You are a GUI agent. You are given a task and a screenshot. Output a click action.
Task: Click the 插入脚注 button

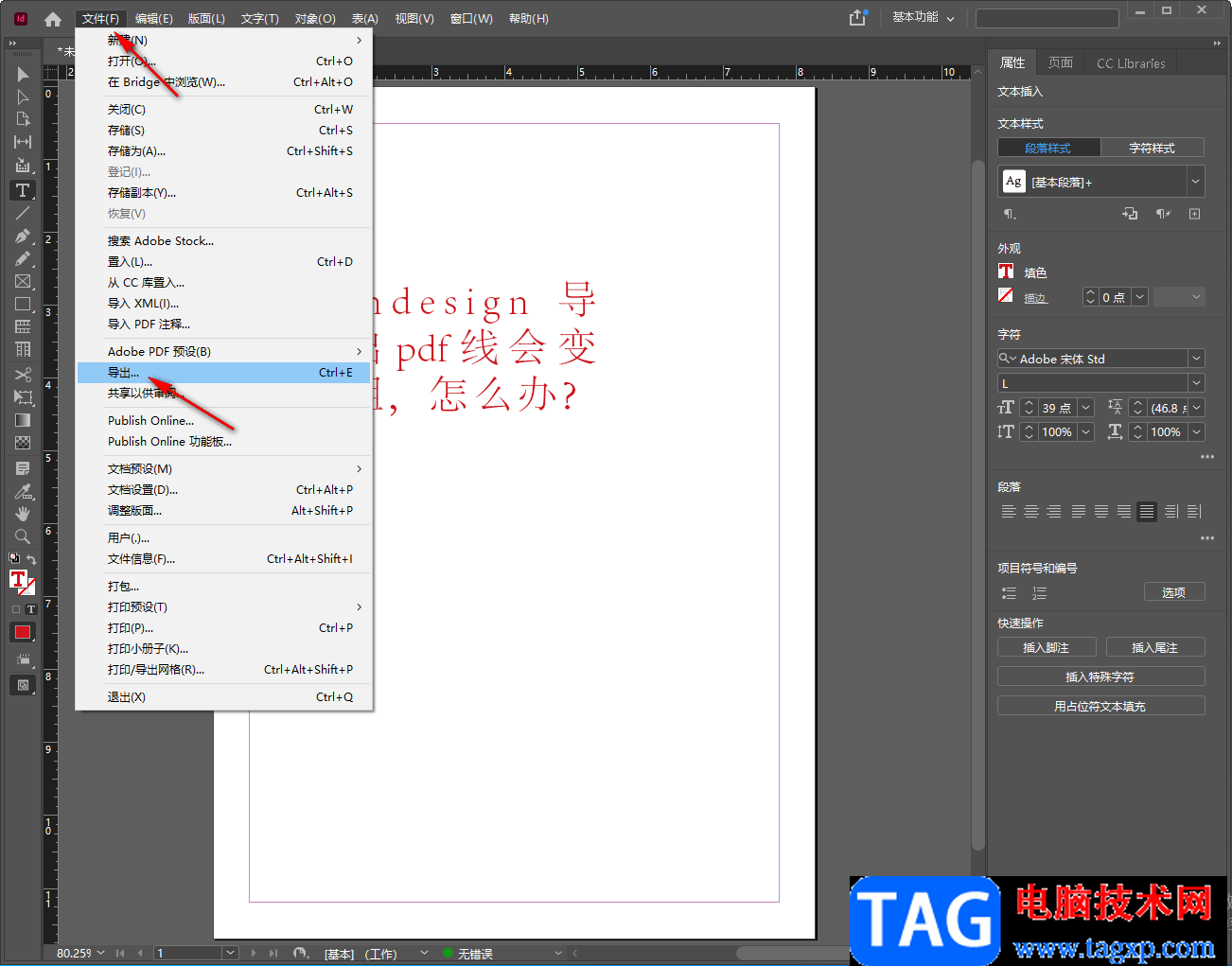(x=1047, y=647)
